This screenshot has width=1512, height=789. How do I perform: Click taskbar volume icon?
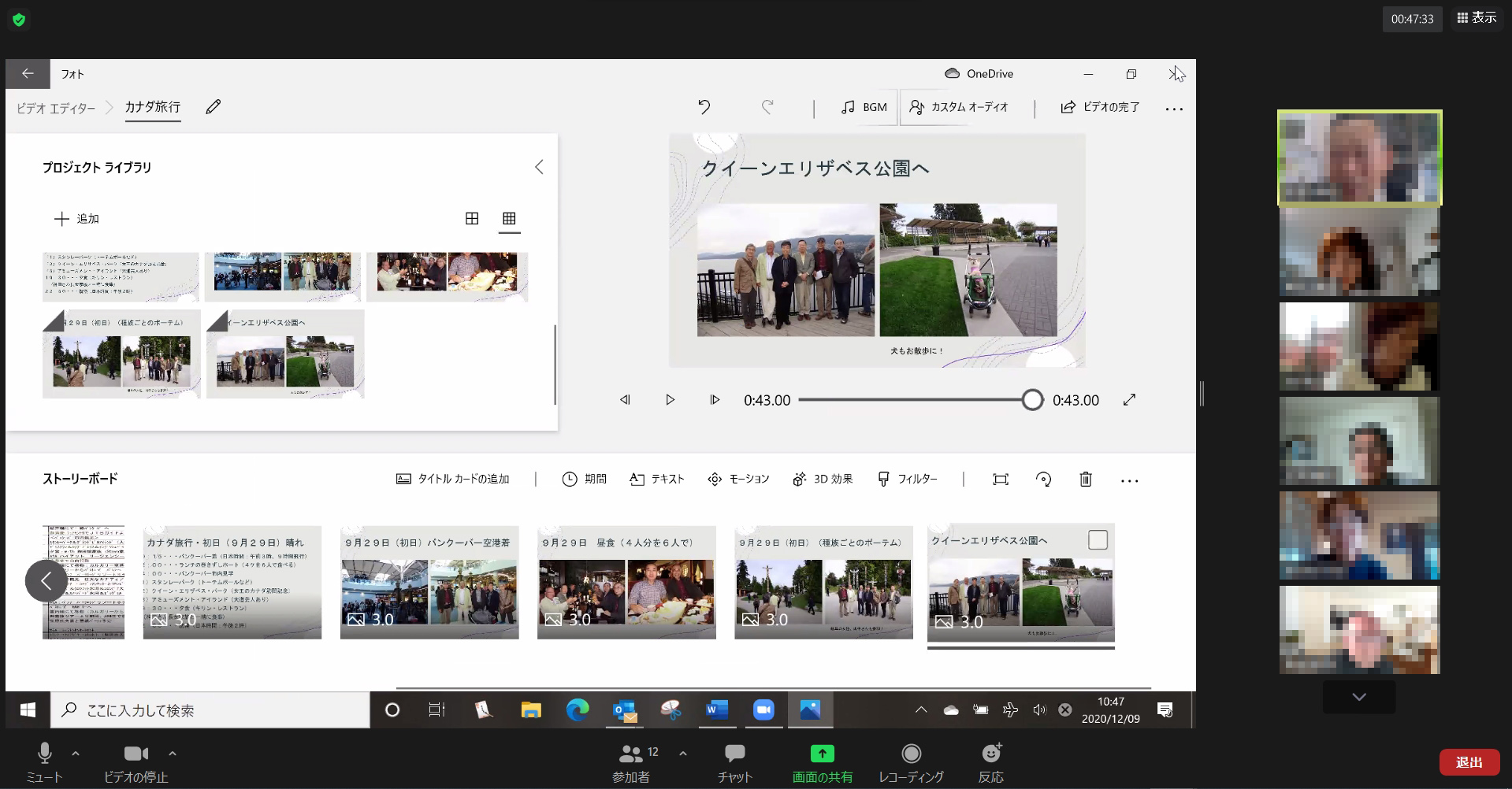click(1039, 710)
